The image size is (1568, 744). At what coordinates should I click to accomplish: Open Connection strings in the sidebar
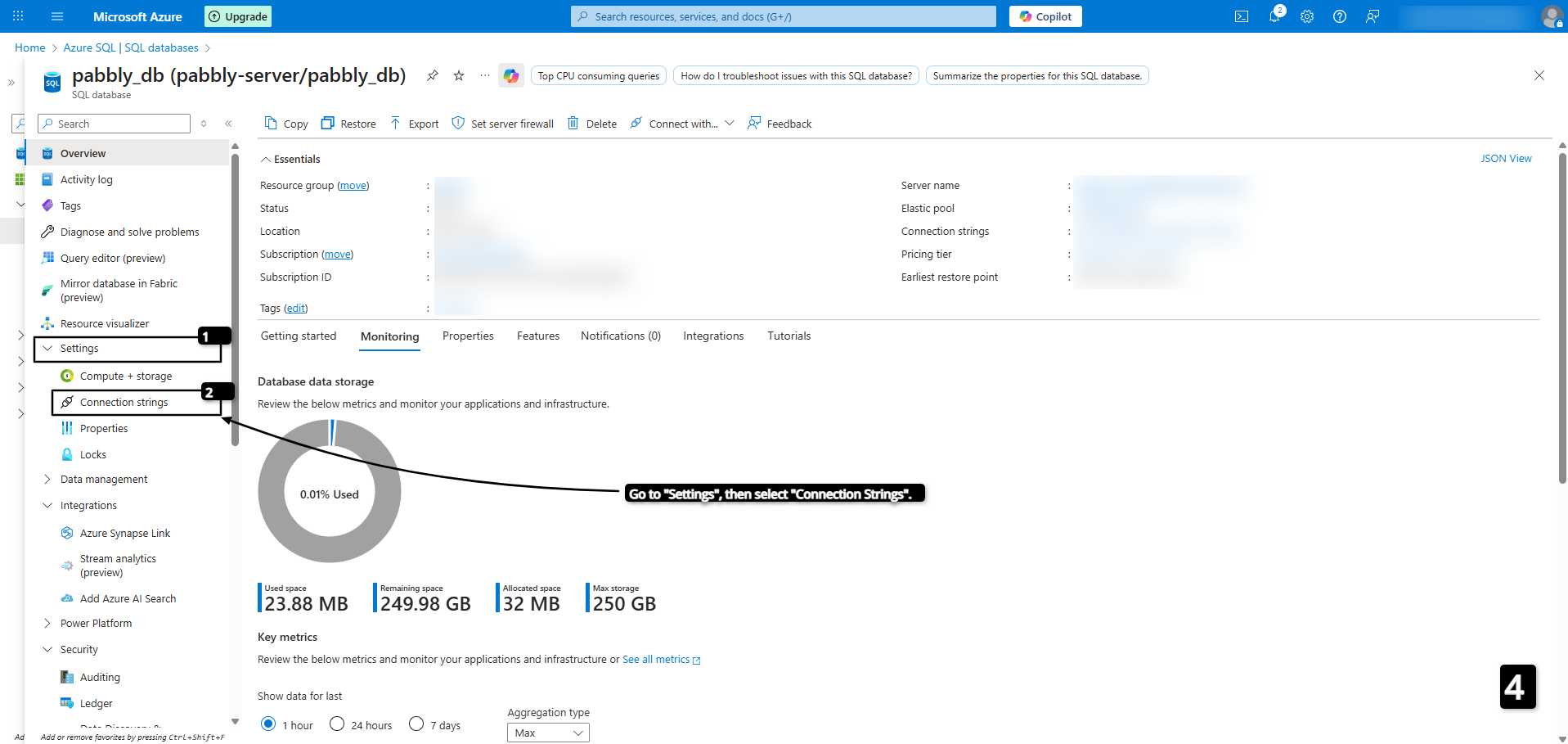tap(124, 403)
